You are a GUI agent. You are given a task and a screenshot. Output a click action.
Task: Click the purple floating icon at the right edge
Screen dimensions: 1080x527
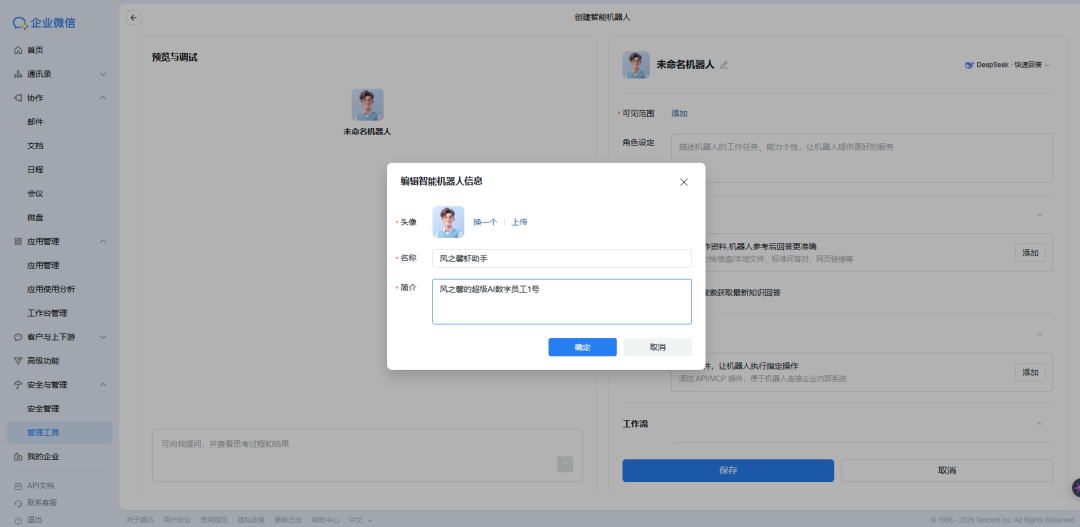[x=1076, y=488]
